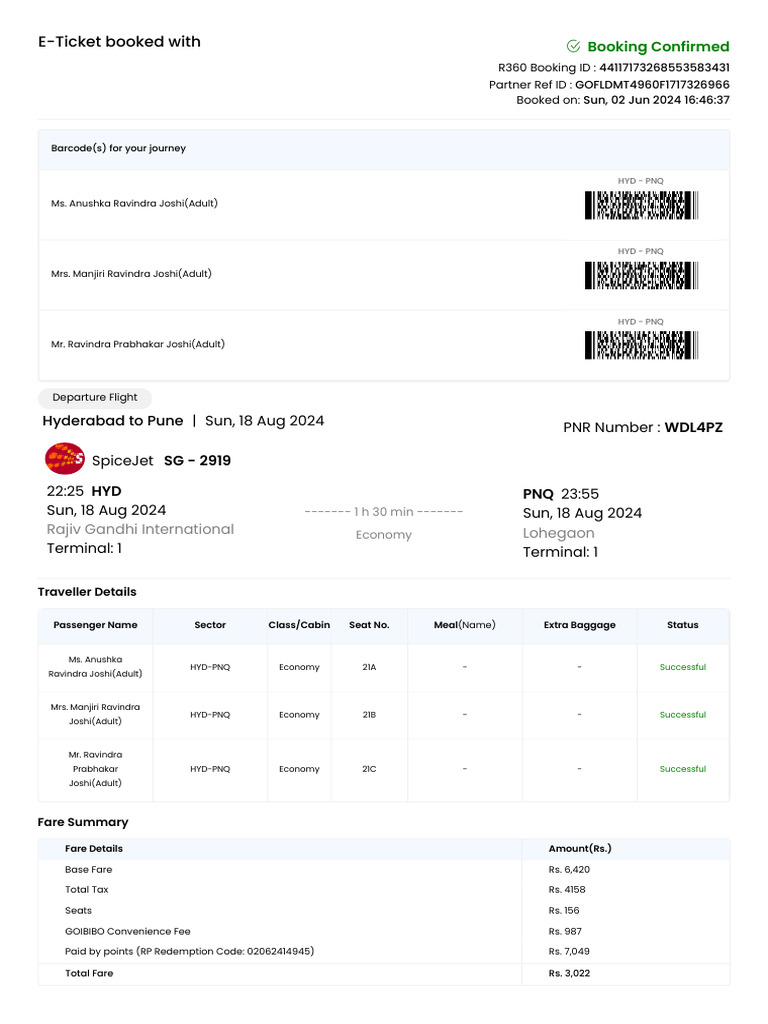The image size is (768, 1024).
Task: Click the Seats fee Rs. 156
Action: pos(564,910)
